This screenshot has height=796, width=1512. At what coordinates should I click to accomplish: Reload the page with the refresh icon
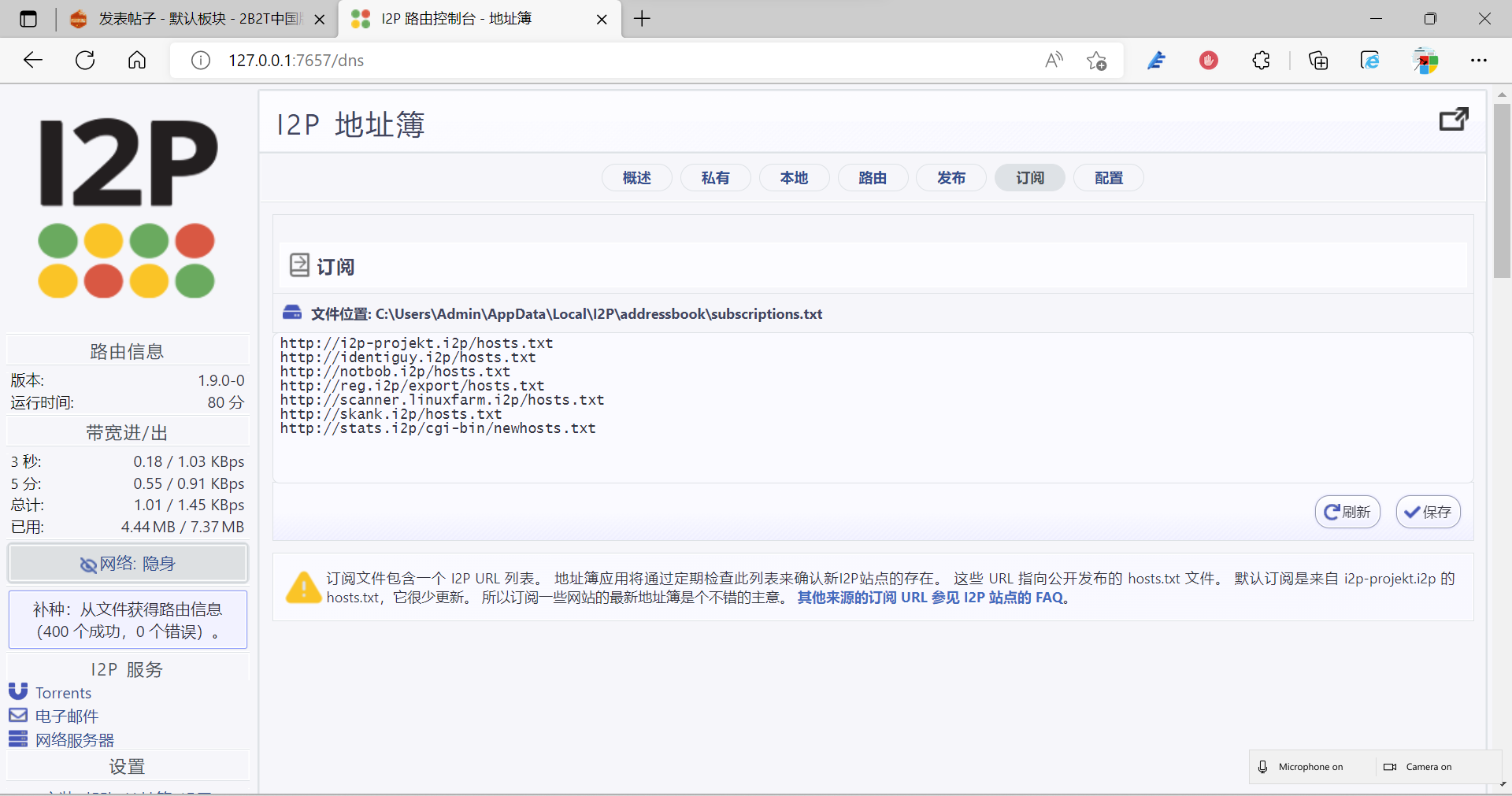coord(85,61)
